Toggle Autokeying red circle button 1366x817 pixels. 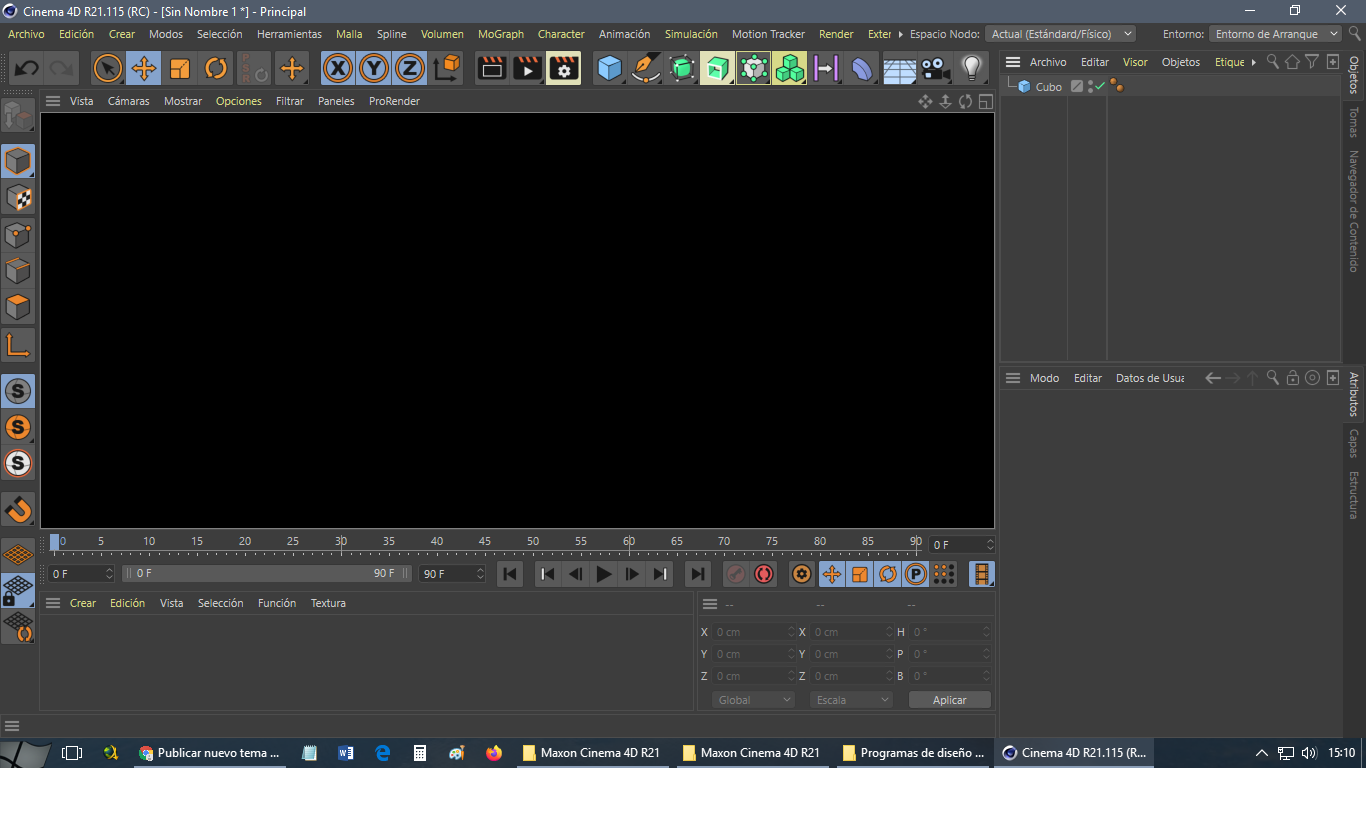click(764, 574)
